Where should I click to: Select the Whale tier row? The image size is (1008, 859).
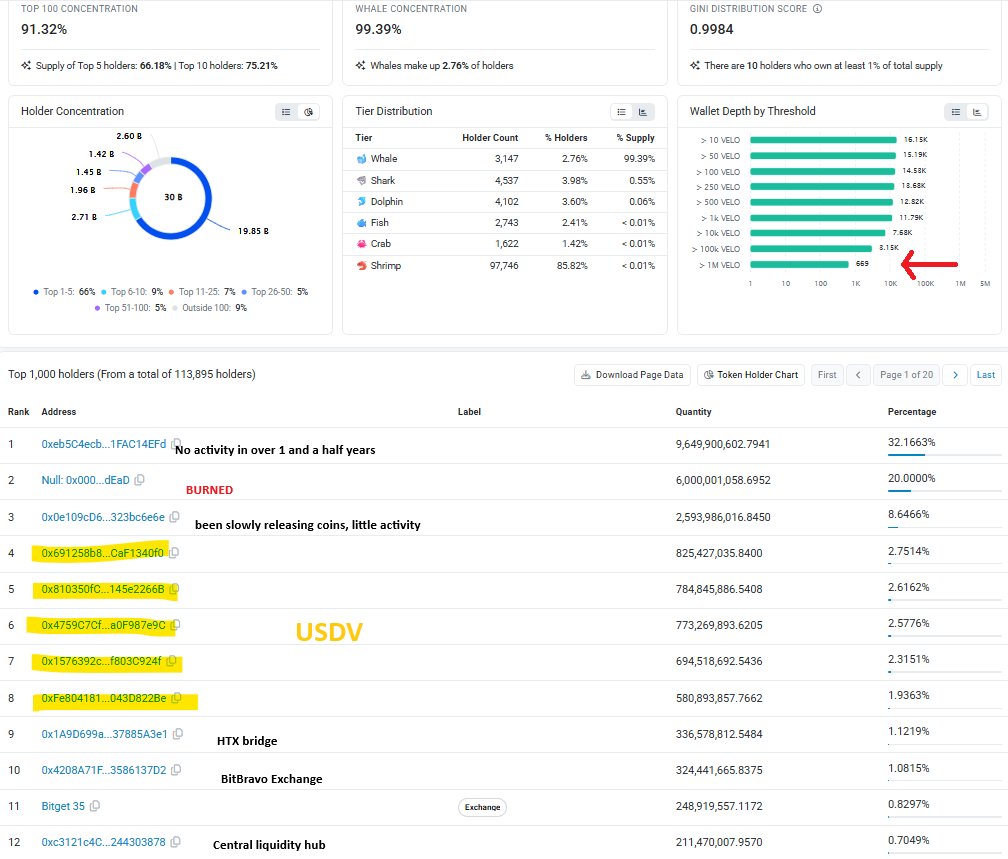click(505, 159)
